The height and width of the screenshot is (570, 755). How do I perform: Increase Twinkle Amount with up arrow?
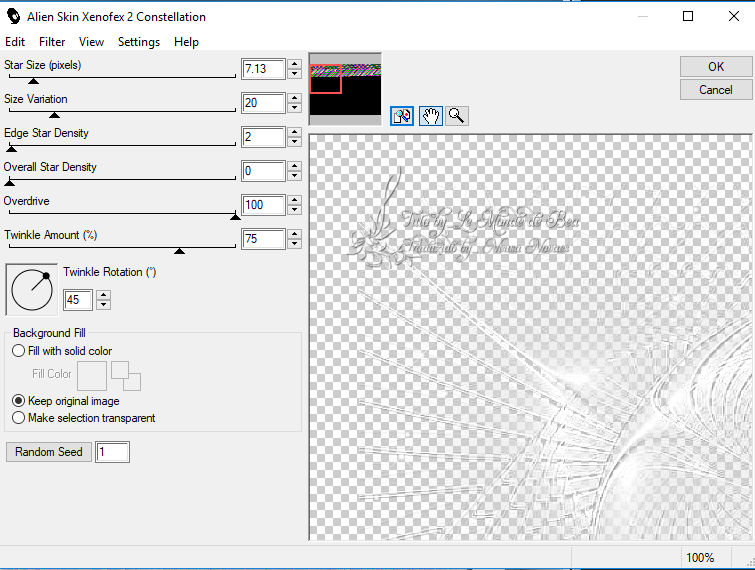click(x=295, y=233)
